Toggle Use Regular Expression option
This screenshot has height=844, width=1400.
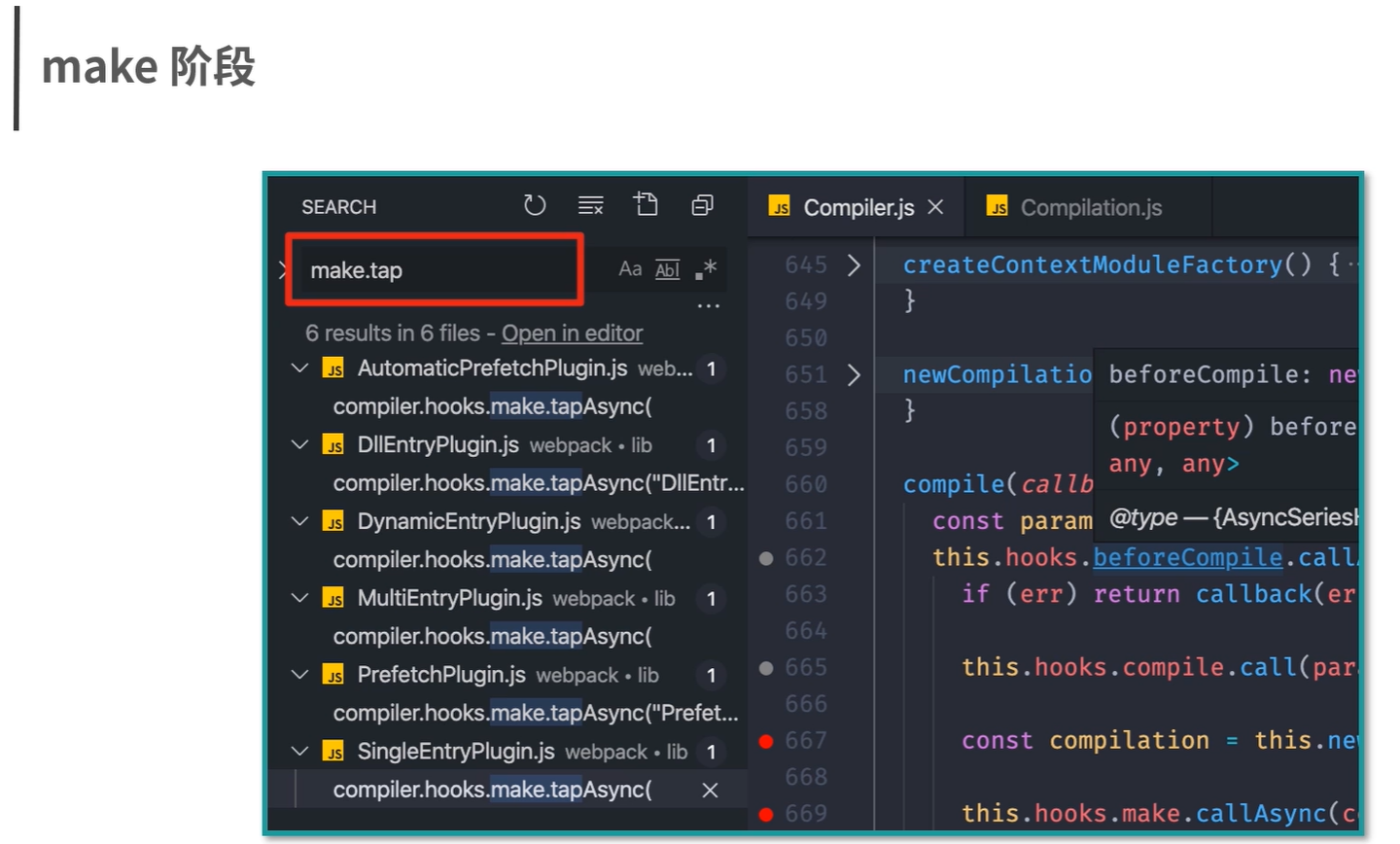[x=706, y=269]
